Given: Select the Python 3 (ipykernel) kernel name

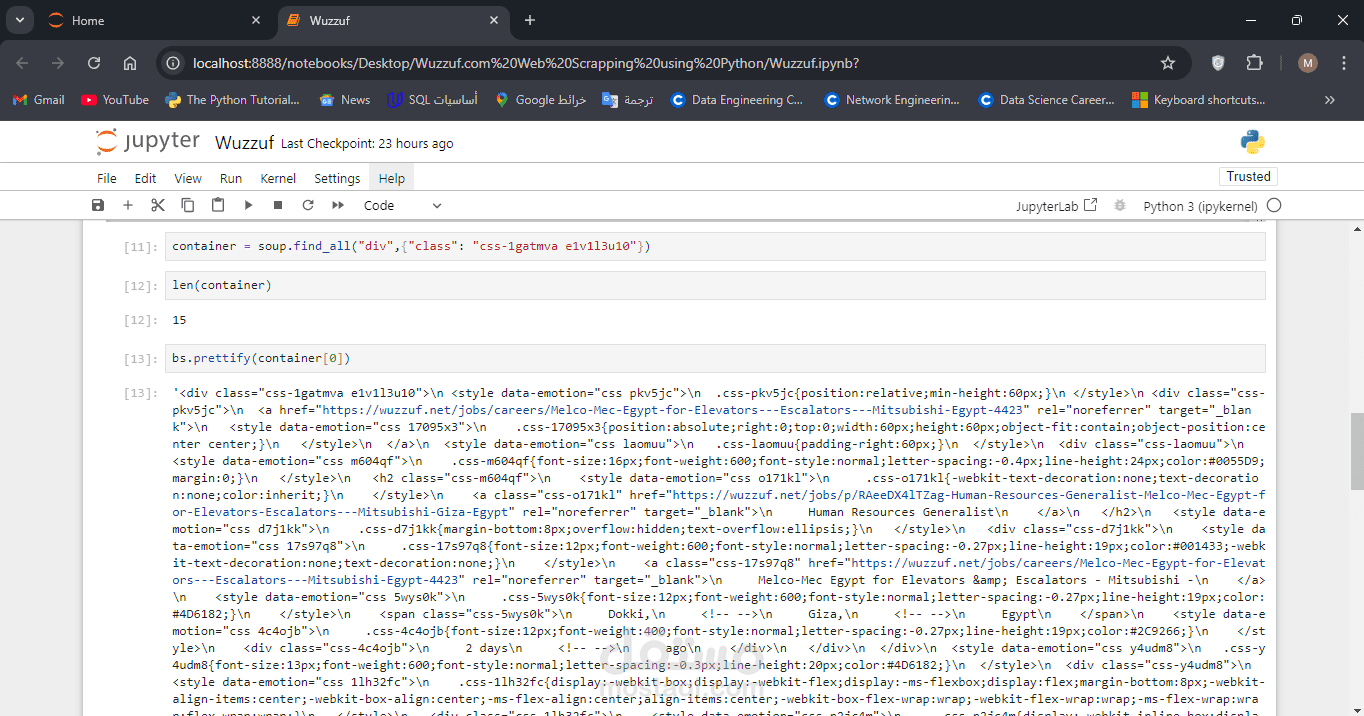Looking at the screenshot, I should point(1200,206).
